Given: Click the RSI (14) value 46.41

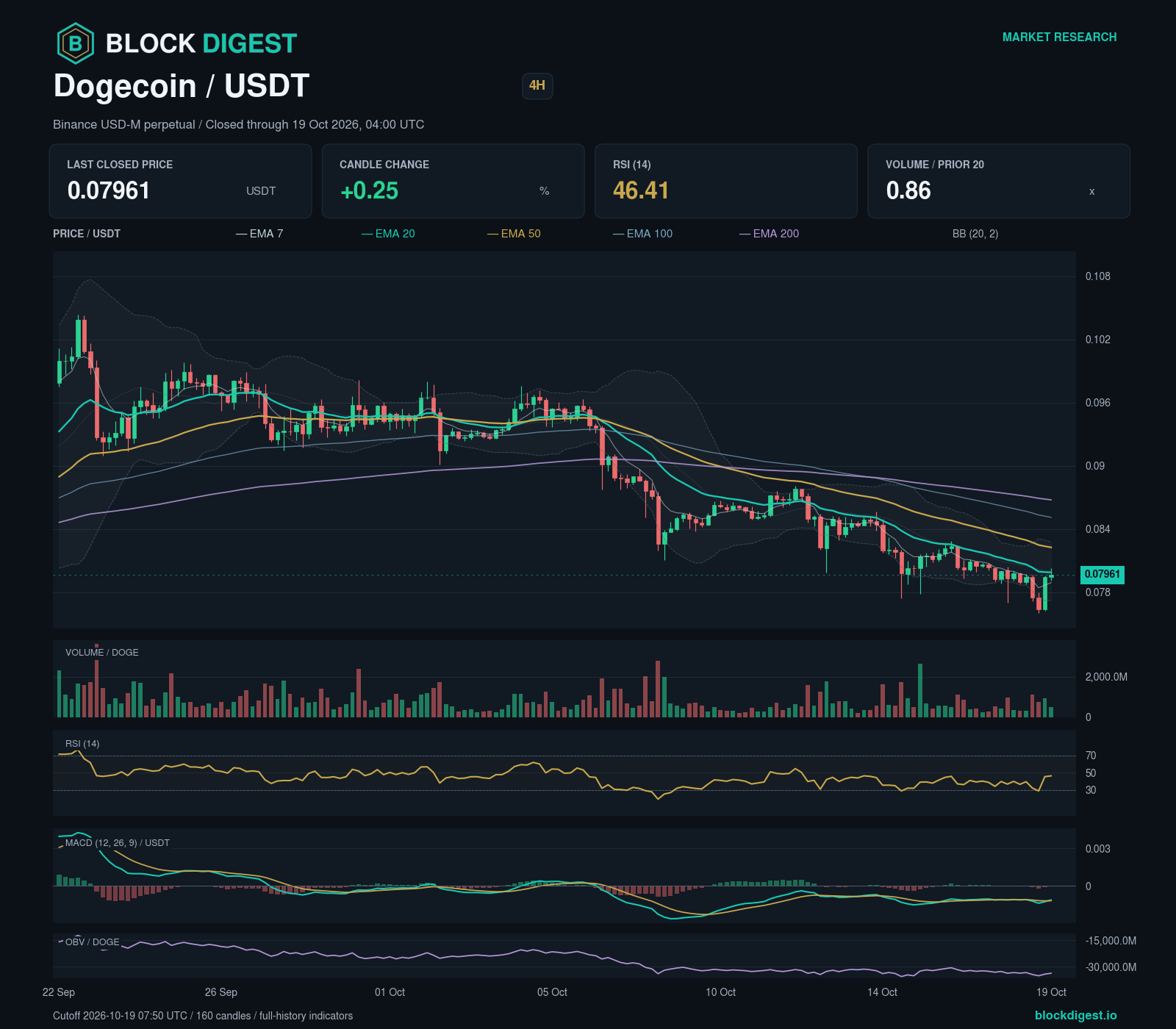Looking at the screenshot, I should click(x=641, y=190).
